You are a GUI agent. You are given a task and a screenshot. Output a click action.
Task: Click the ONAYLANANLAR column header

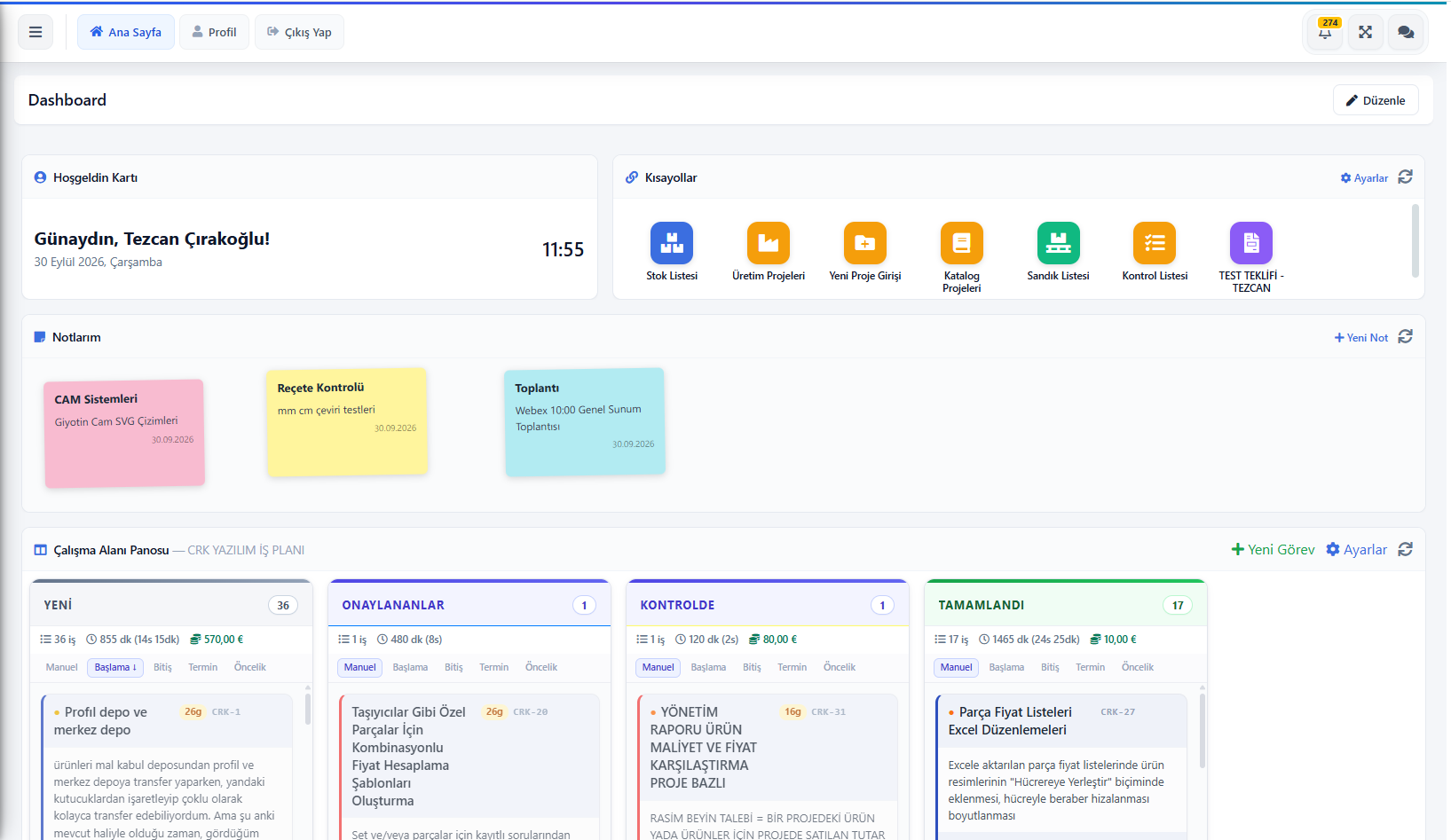click(469, 605)
